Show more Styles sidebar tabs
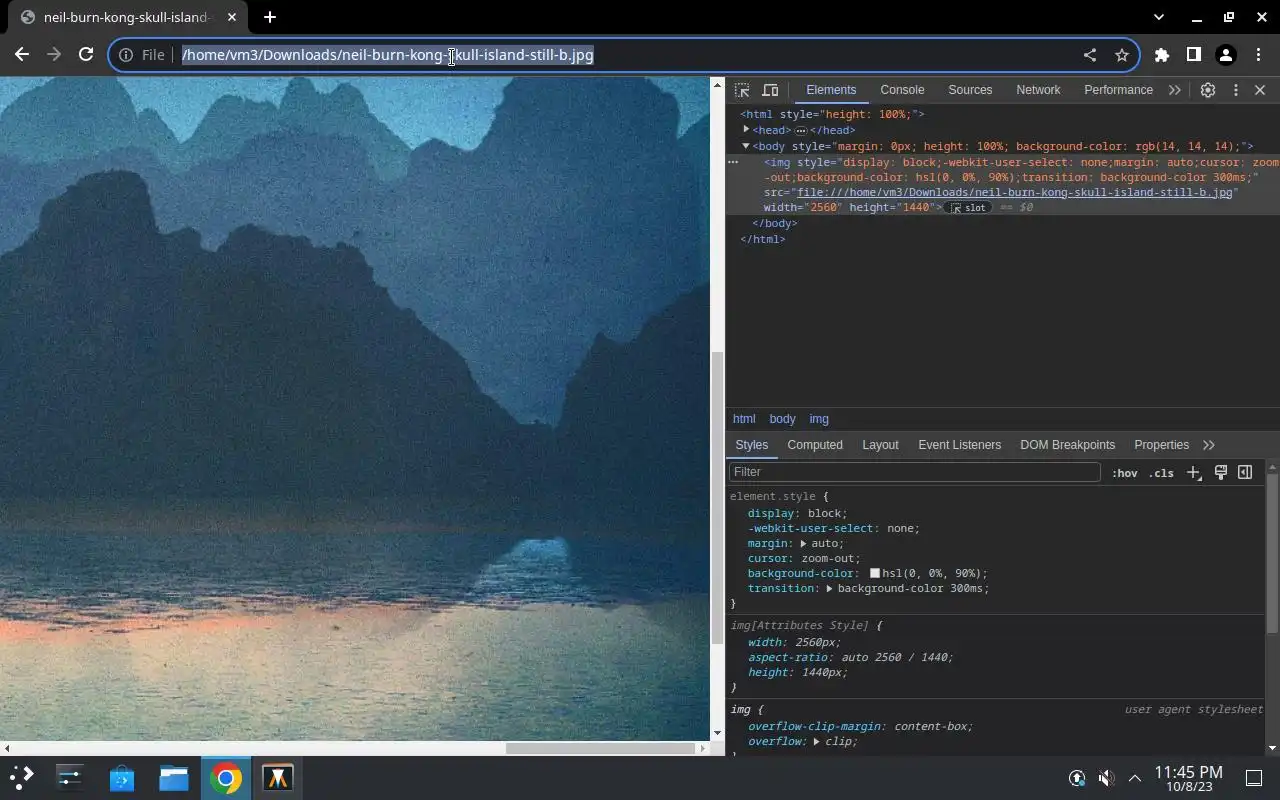 pos(1209,445)
